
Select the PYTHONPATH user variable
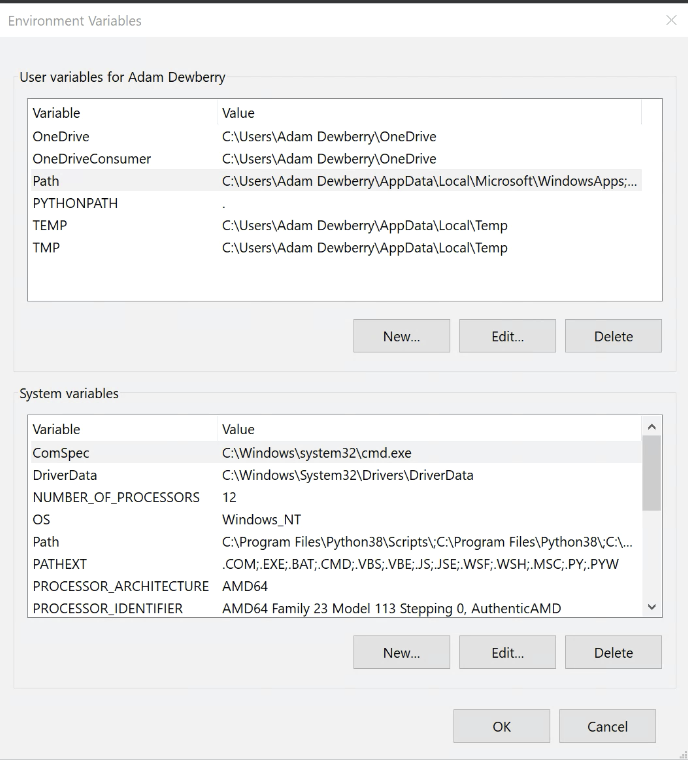pyautogui.click(x=75, y=203)
